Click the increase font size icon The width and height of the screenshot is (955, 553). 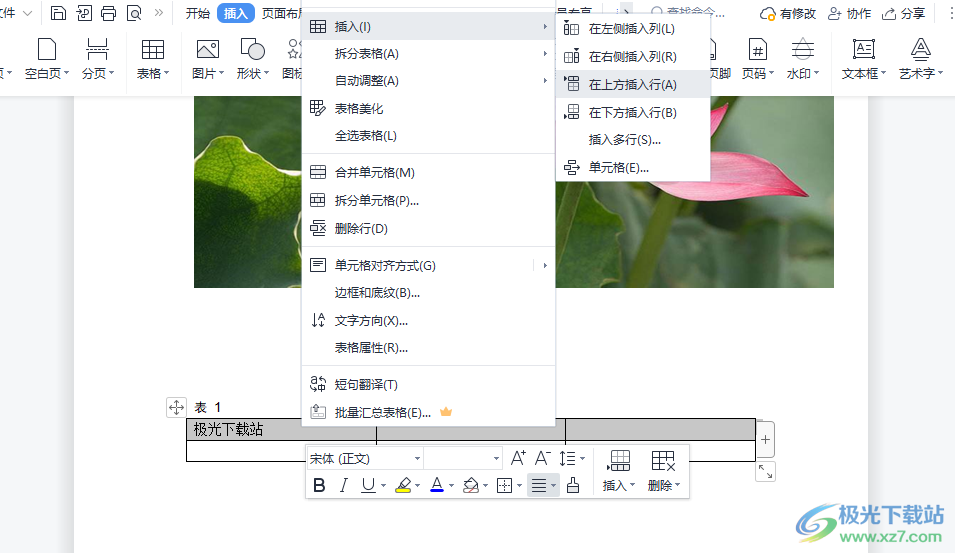[518, 458]
